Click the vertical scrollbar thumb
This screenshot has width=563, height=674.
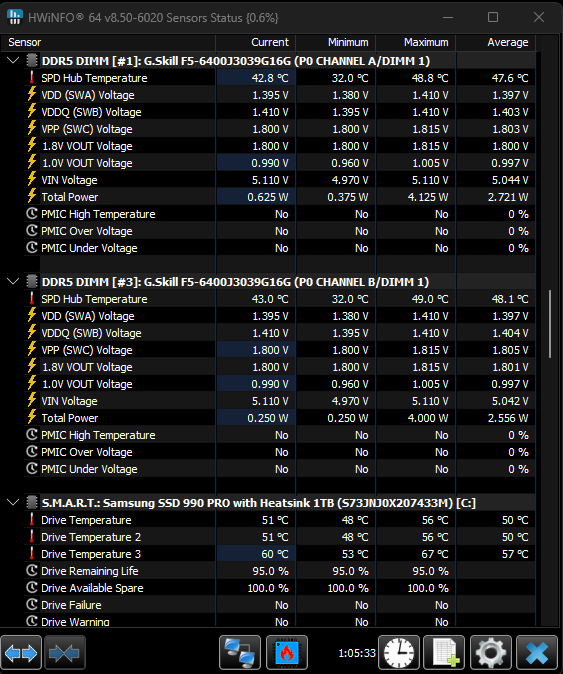(x=550, y=324)
